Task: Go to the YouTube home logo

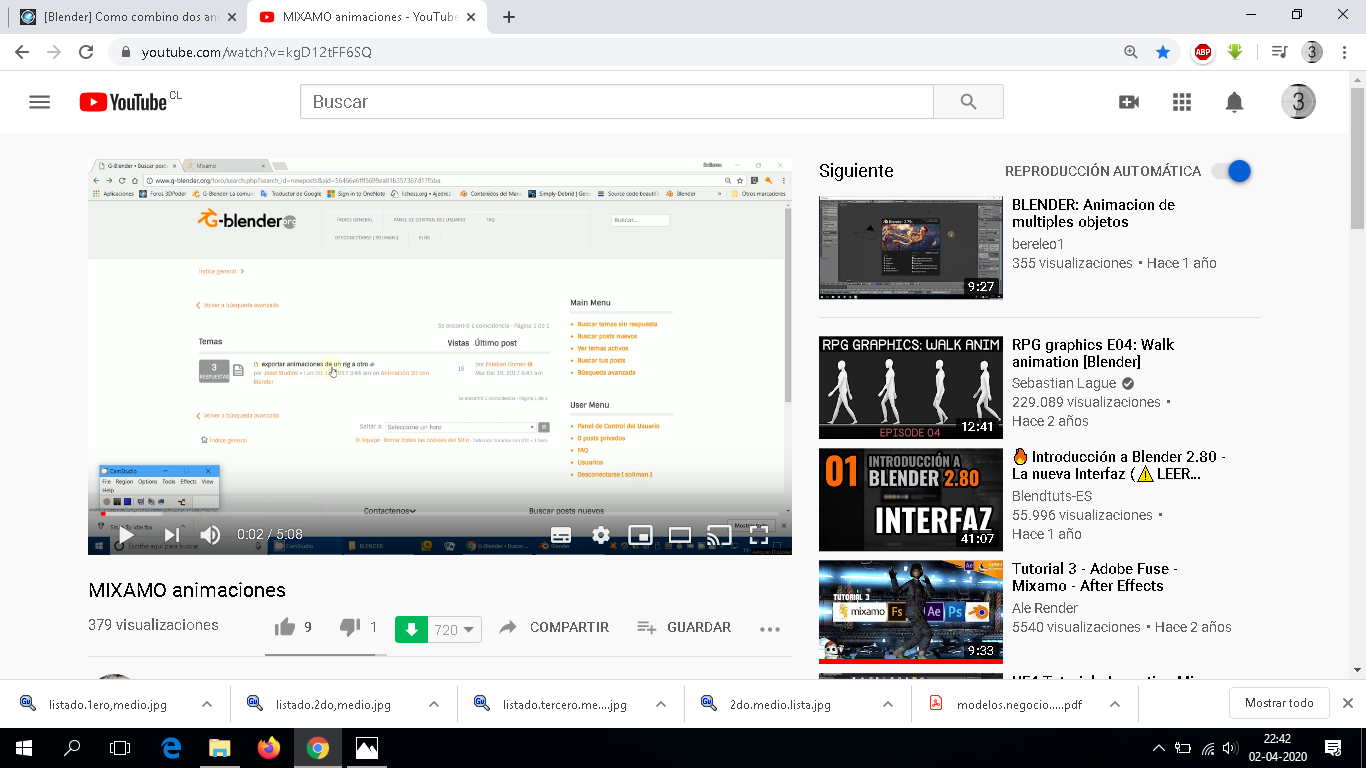Action: [123, 102]
